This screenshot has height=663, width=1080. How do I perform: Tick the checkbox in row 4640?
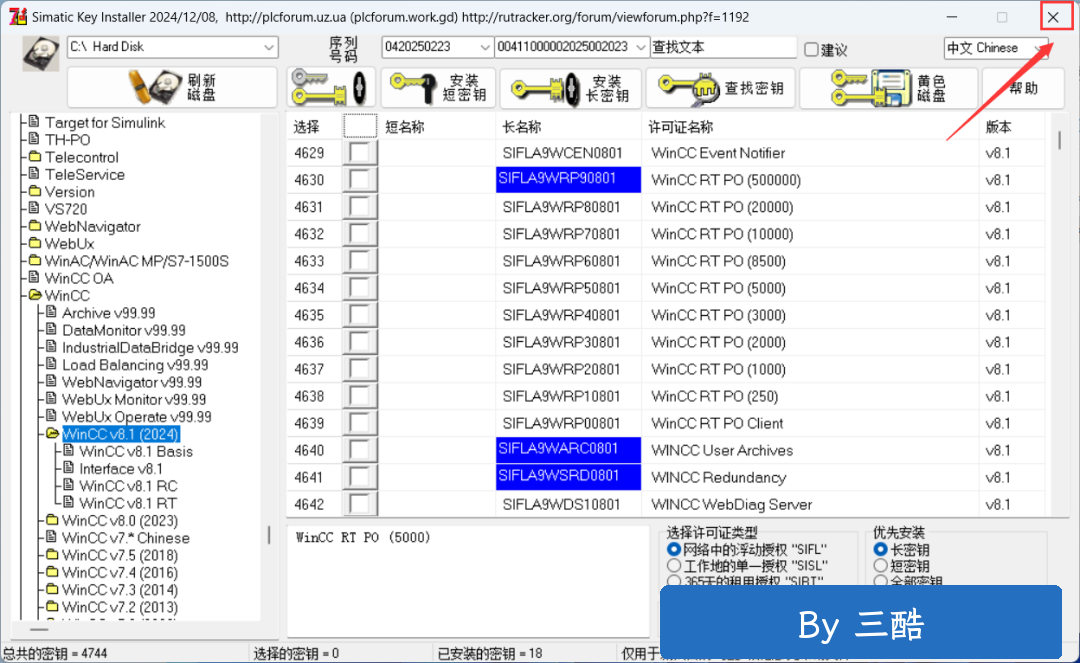(x=360, y=450)
